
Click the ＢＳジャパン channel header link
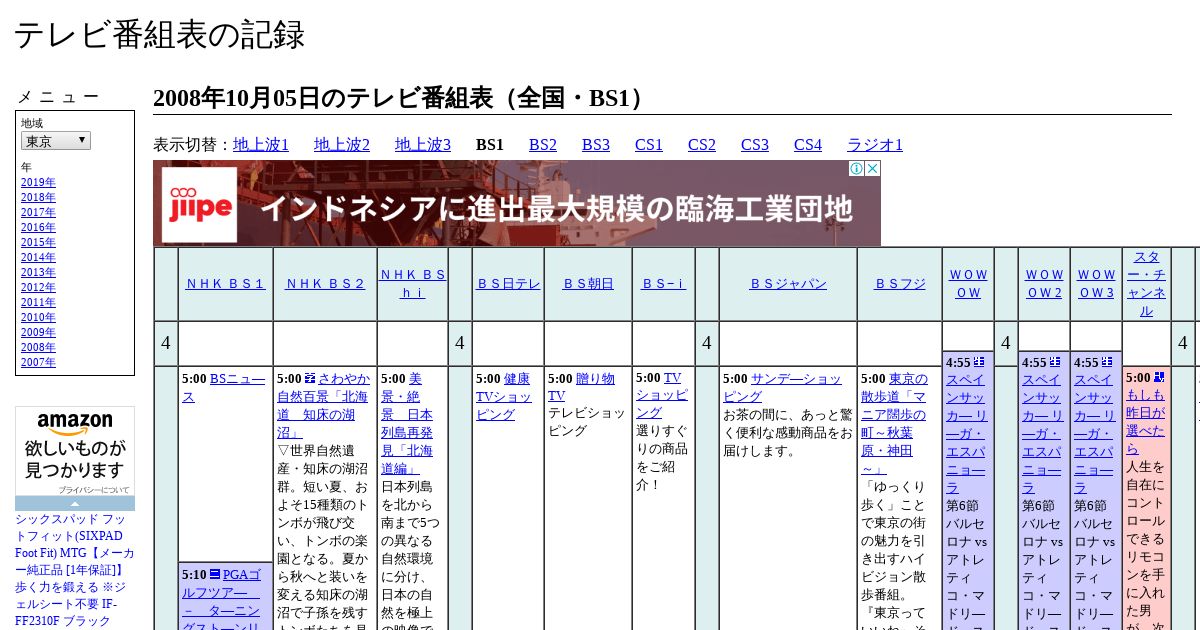point(788,284)
